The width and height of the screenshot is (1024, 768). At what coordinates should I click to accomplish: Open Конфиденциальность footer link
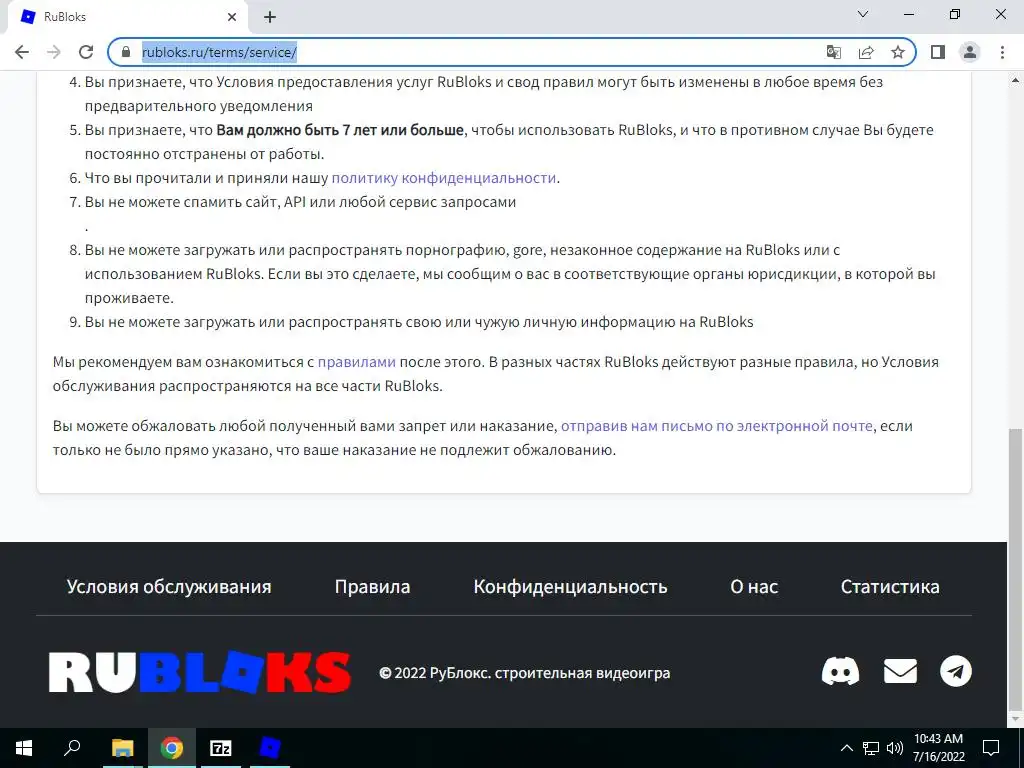[x=570, y=586]
